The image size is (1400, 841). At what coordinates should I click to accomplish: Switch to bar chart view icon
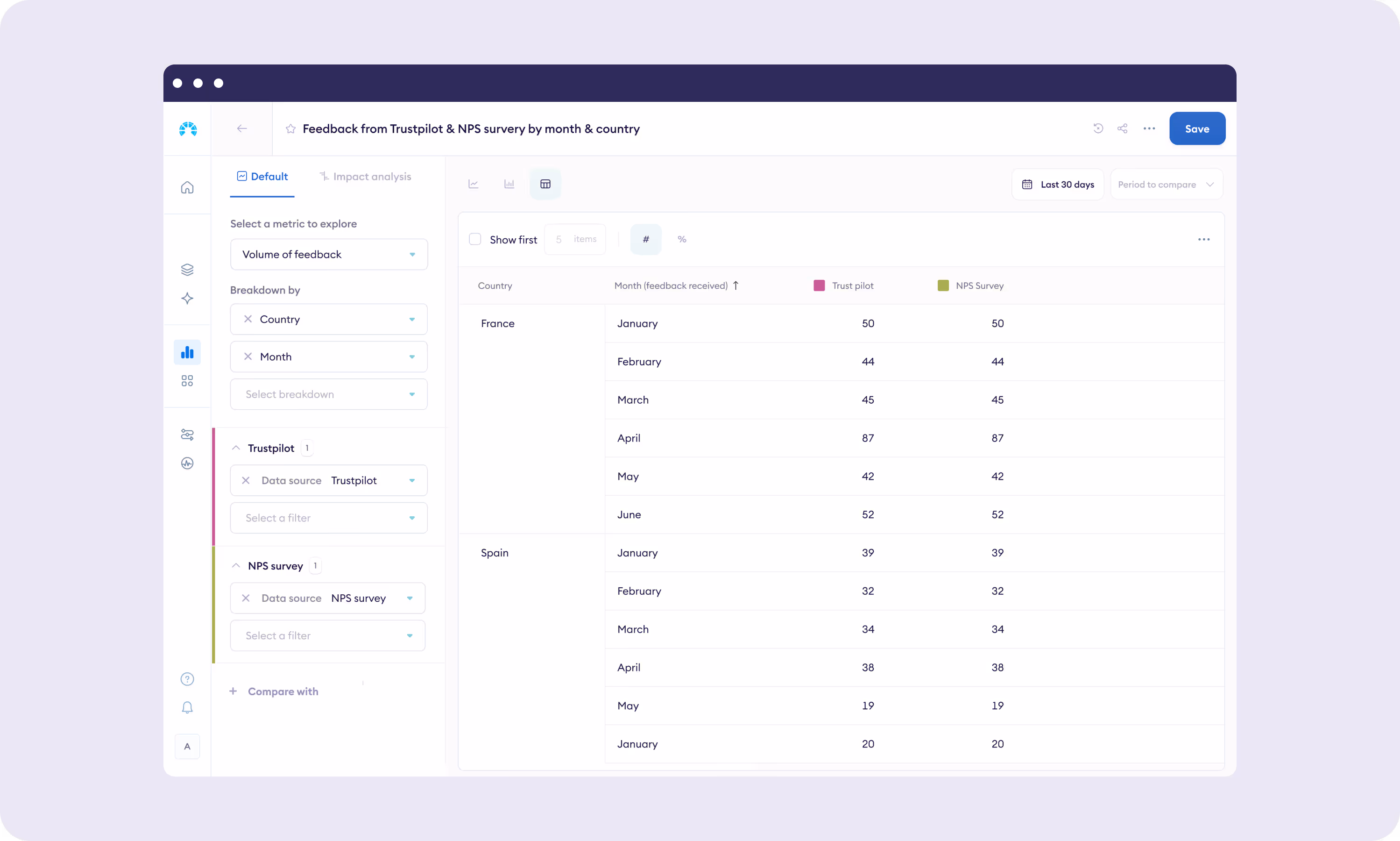[509, 184]
